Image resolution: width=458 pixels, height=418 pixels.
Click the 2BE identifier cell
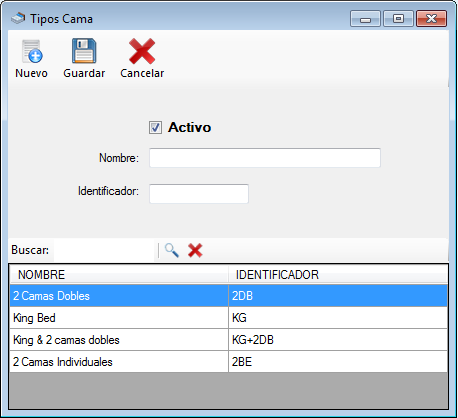338,362
